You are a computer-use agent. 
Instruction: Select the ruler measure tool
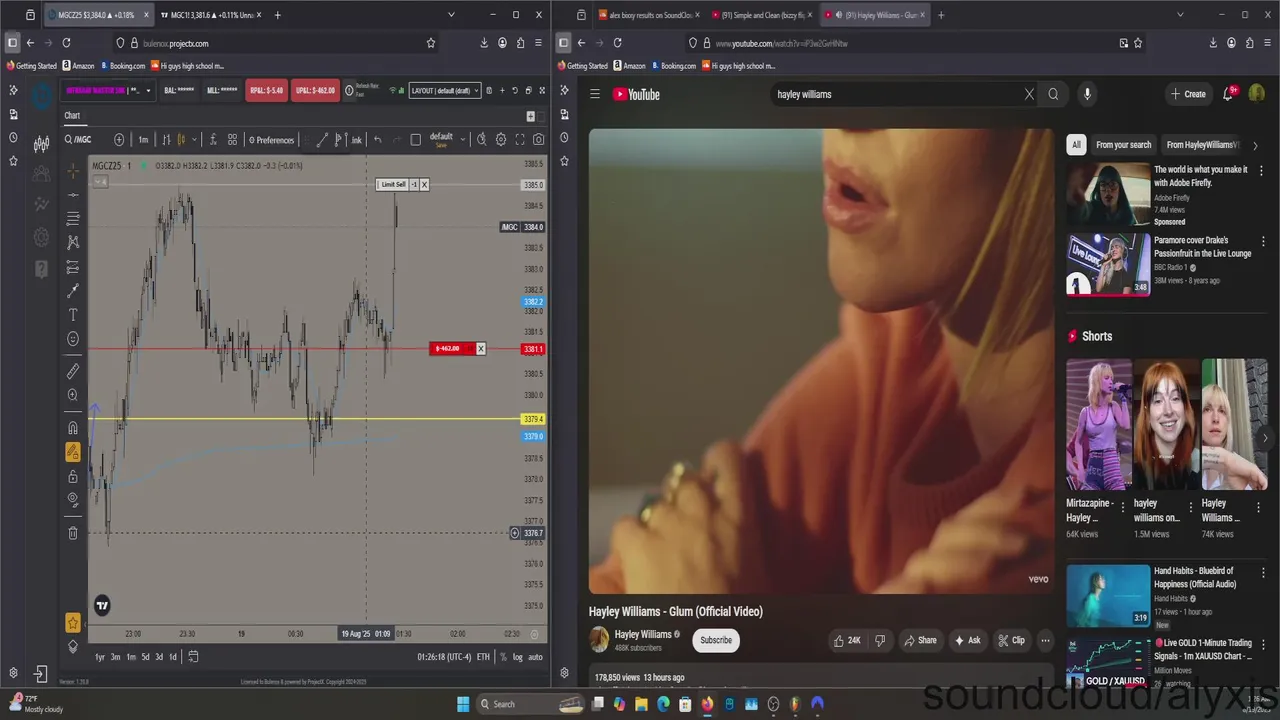pos(73,371)
